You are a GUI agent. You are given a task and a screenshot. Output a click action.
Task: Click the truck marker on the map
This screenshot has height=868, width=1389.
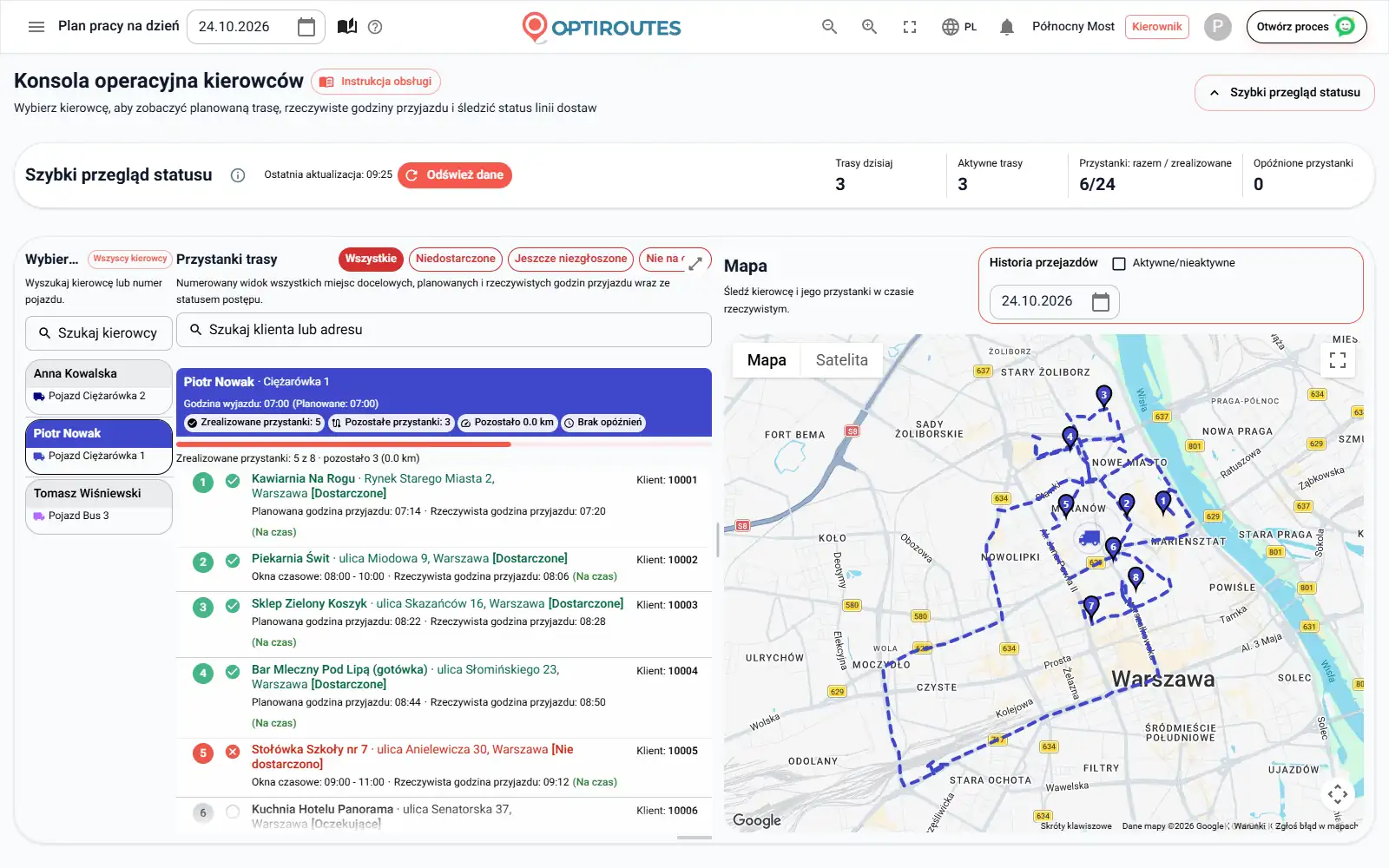pos(1089,538)
